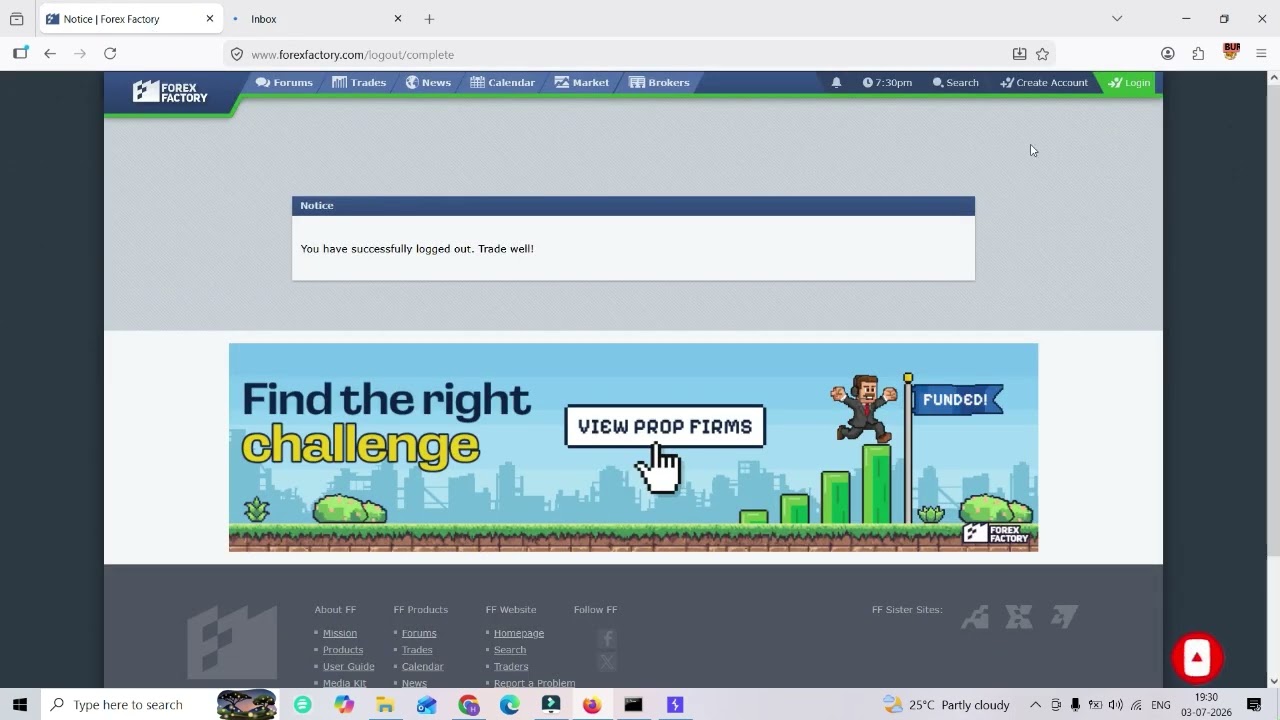
Task: Open the Calendar nav item
Action: [503, 82]
